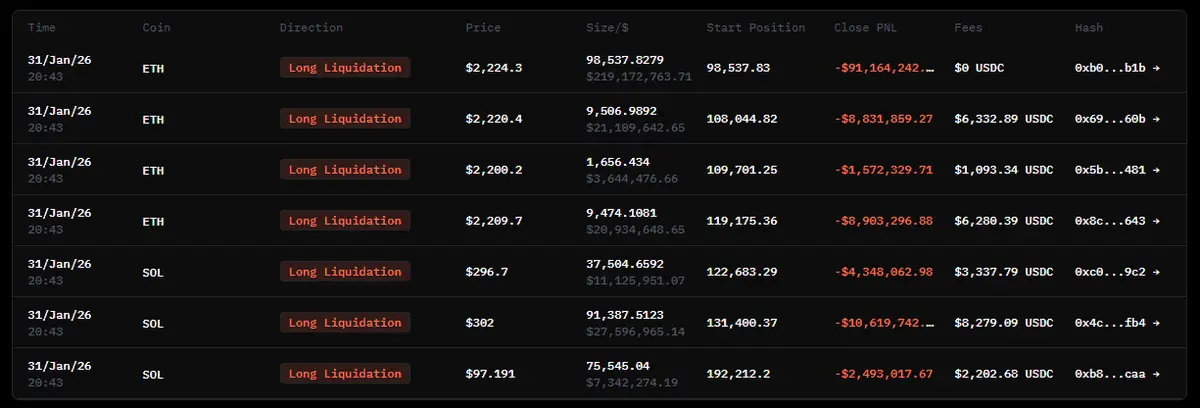Open transaction hash 0xb8...caa arrow link
Viewport: 1200px width, 408px height.
[x=1117, y=374]
